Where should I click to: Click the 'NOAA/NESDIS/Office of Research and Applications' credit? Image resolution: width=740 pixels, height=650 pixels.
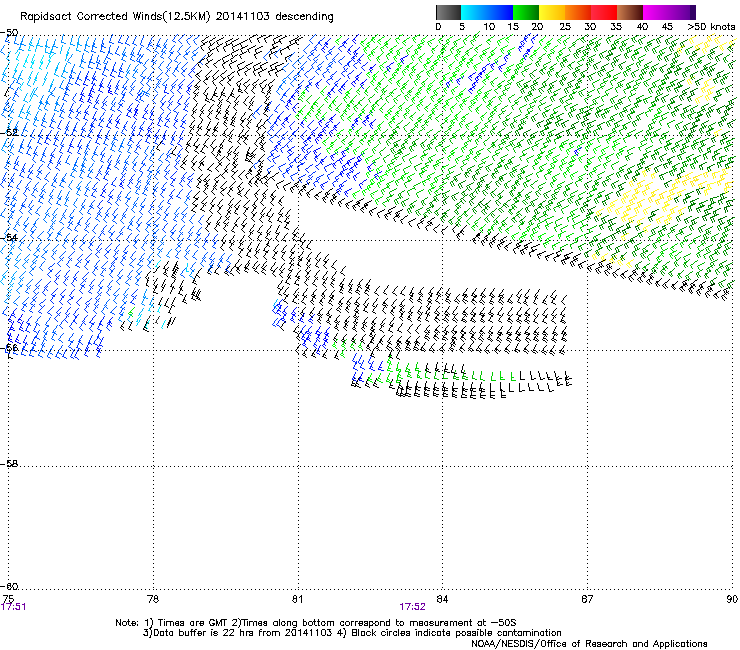(589, 643)
